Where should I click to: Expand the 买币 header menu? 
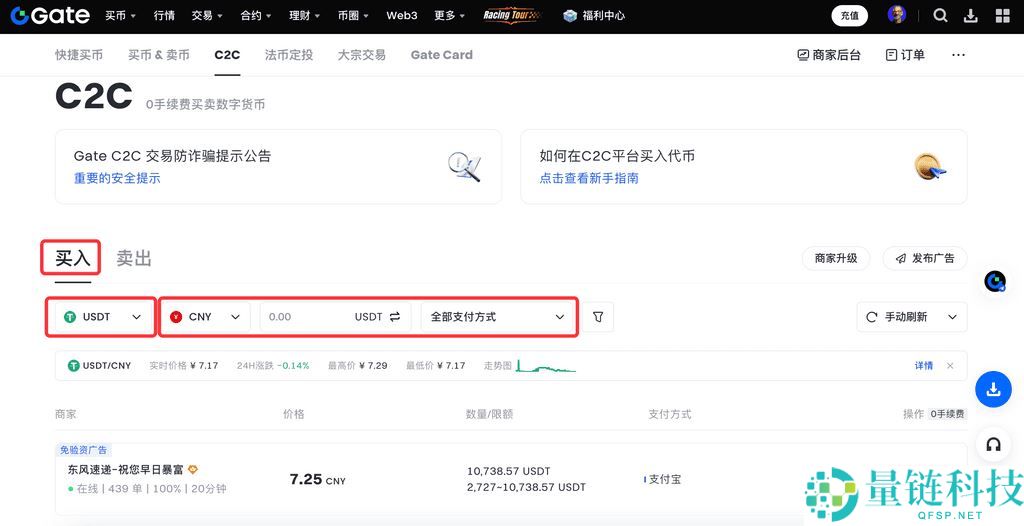(x=120, y=15)
